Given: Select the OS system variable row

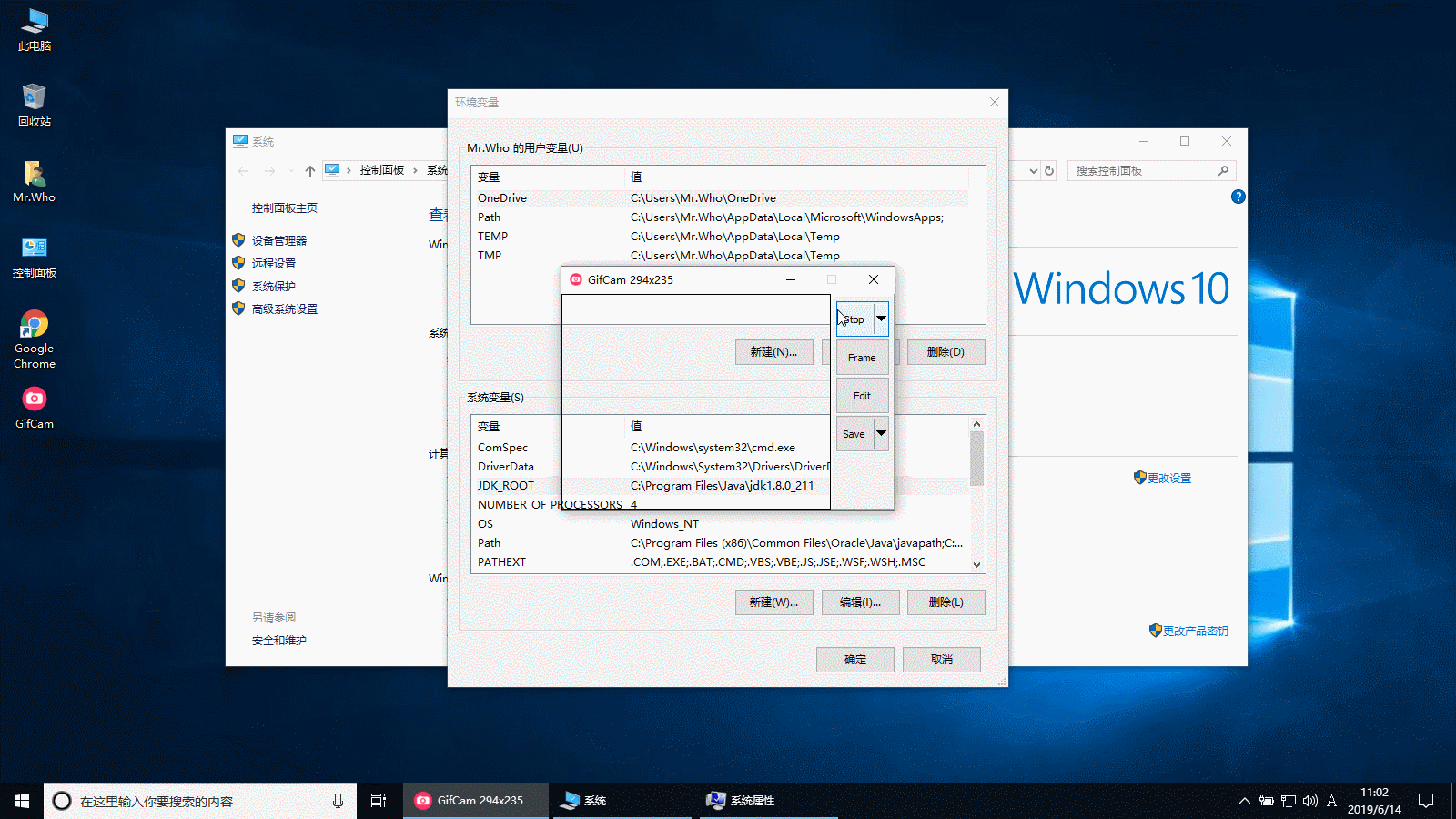Looking at the screenshot, I should (x=720, y=524).
